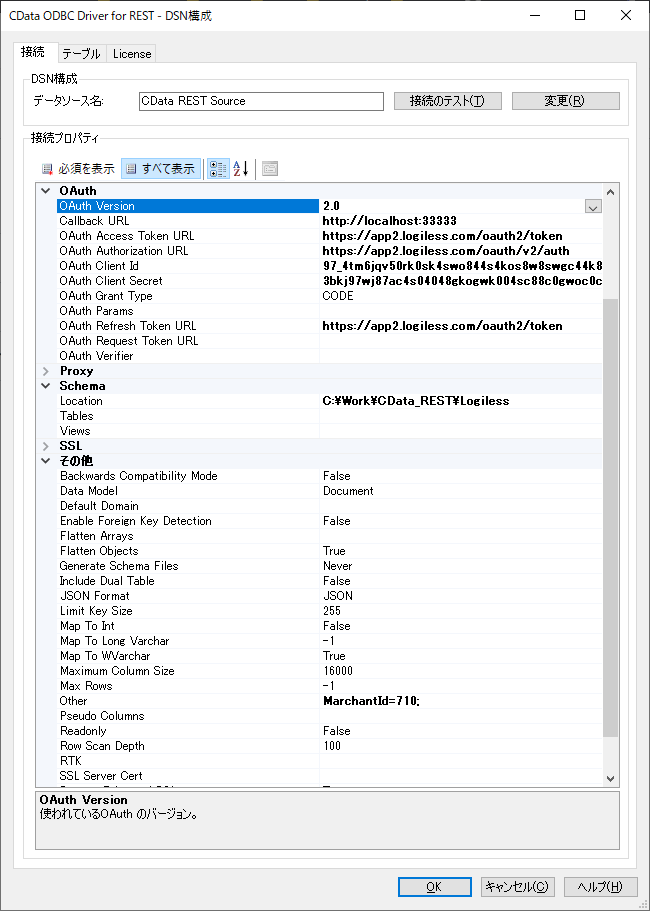The image size is (650, 911).
Task: Select the Include Dual Table row
Action: point(330,581)
